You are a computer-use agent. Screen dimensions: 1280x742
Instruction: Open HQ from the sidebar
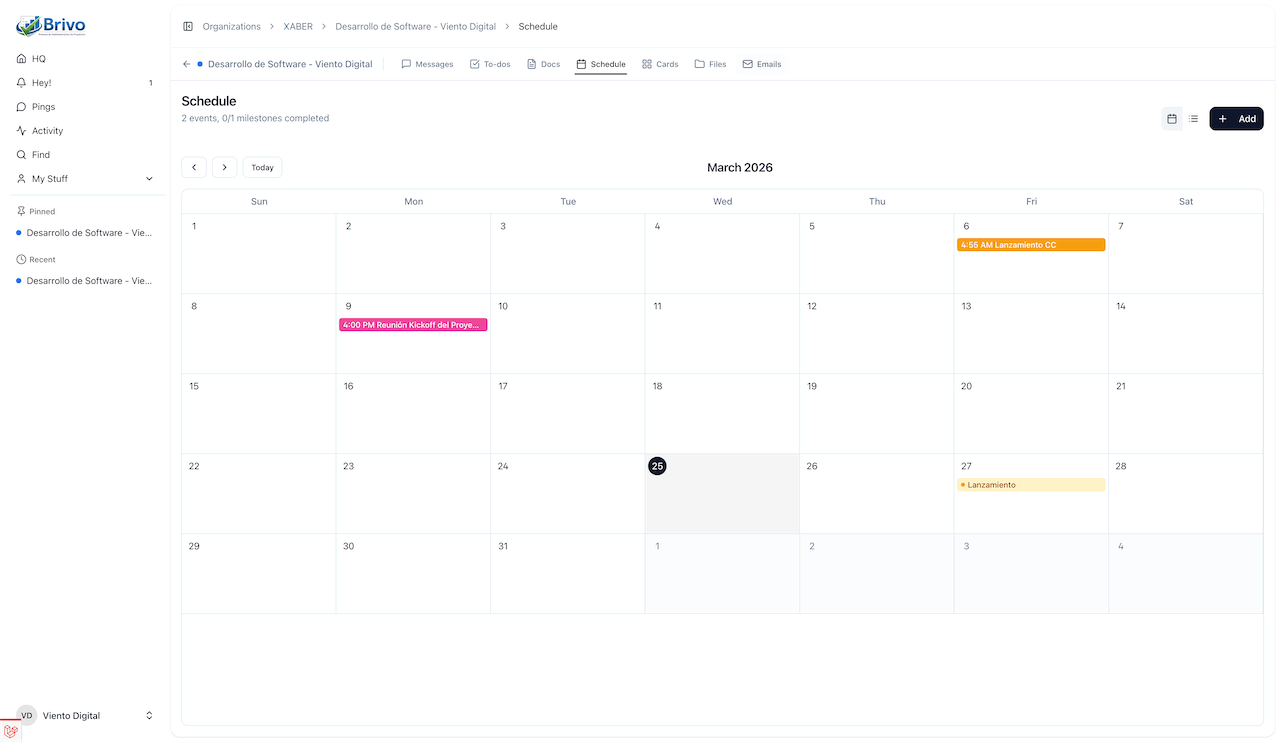coord(39,59)
